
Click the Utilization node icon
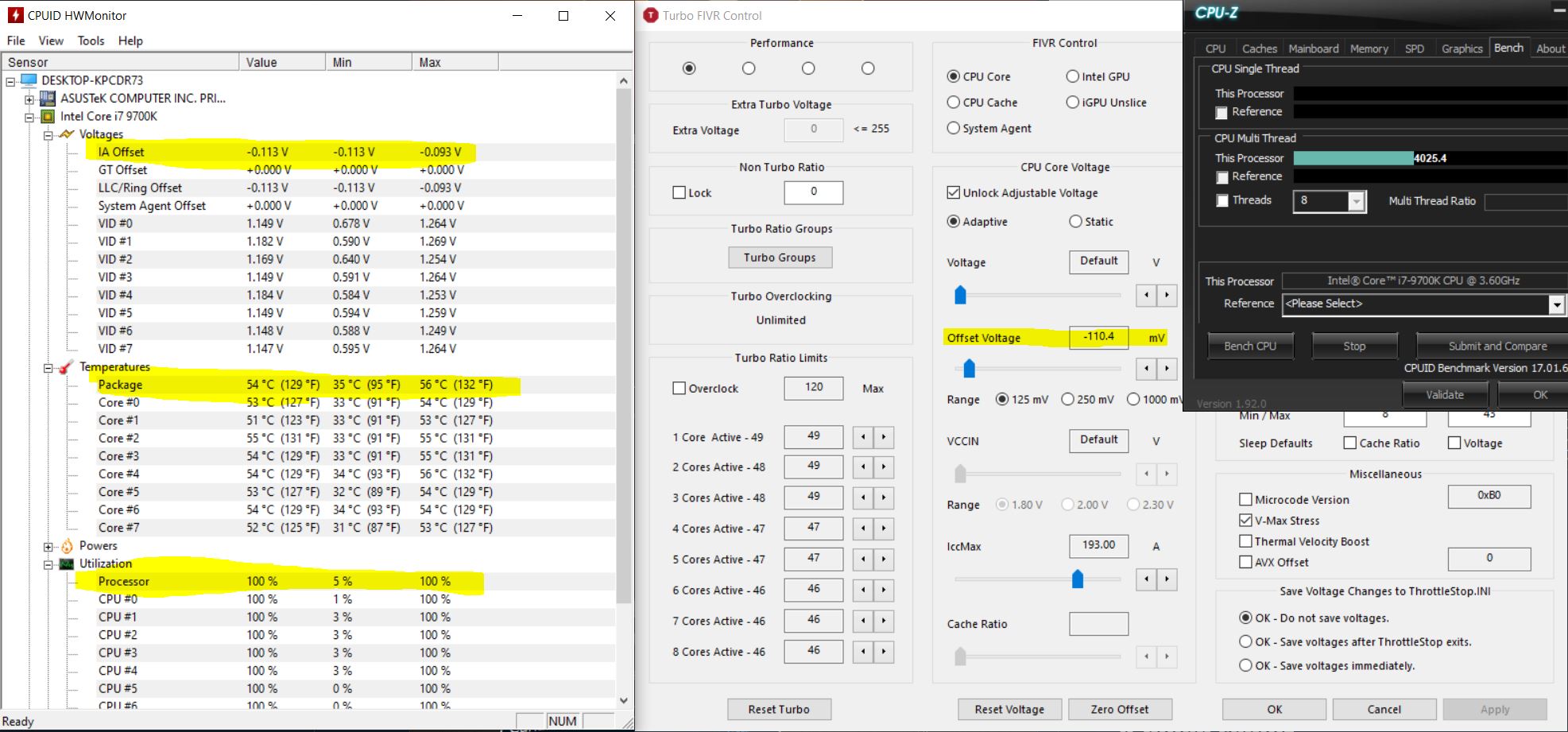click(x=67, y=564)
